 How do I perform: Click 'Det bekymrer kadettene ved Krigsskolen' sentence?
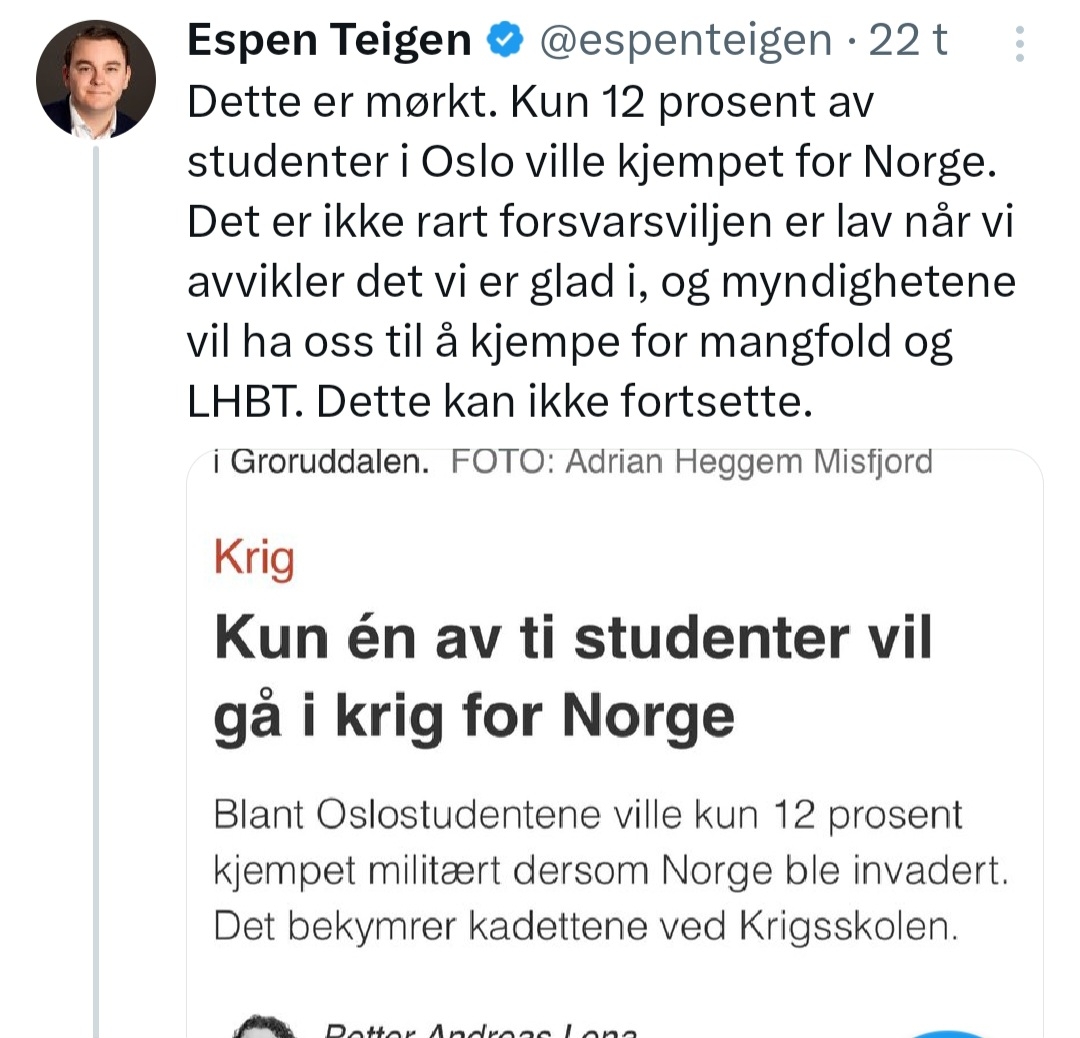[x=586, y=926]
